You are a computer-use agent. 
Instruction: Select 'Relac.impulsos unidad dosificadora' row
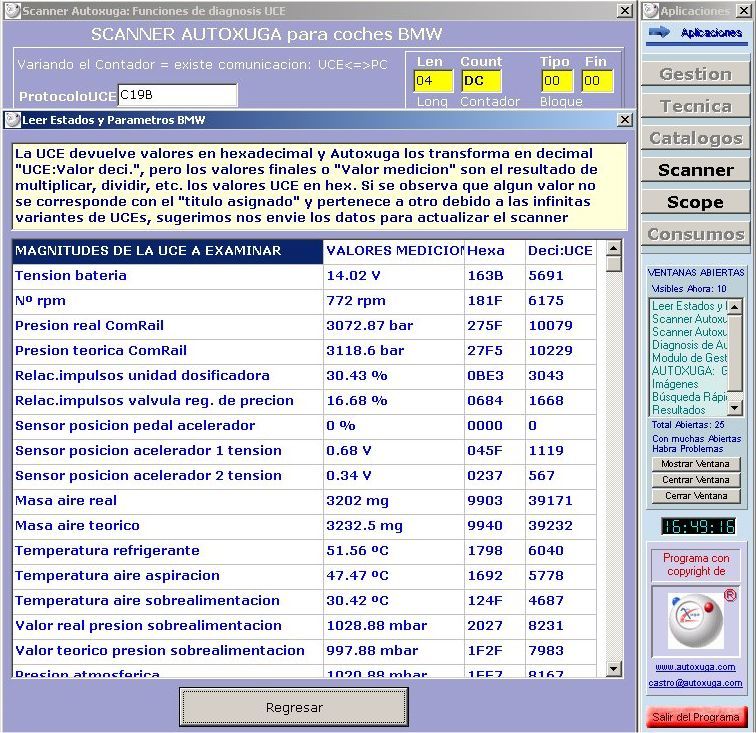coord(304,376)
